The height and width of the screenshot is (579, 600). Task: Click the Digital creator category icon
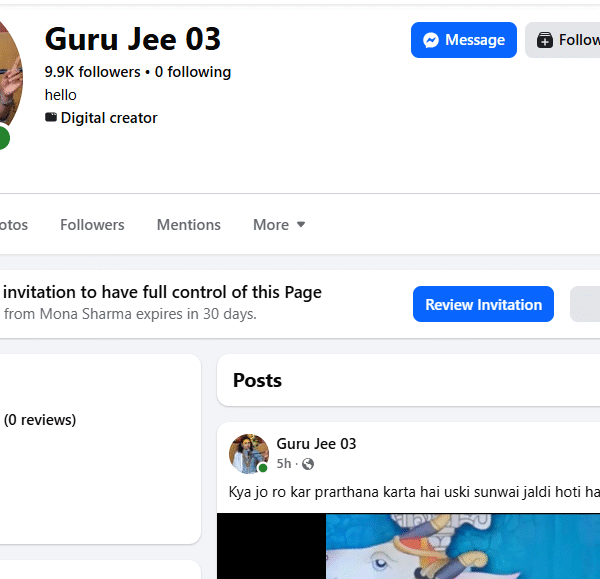pyautogui.click(x=51, y=117)
